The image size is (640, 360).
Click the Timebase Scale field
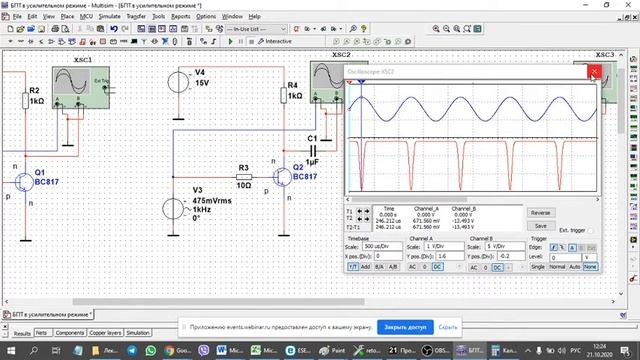[x=382, y=247]
